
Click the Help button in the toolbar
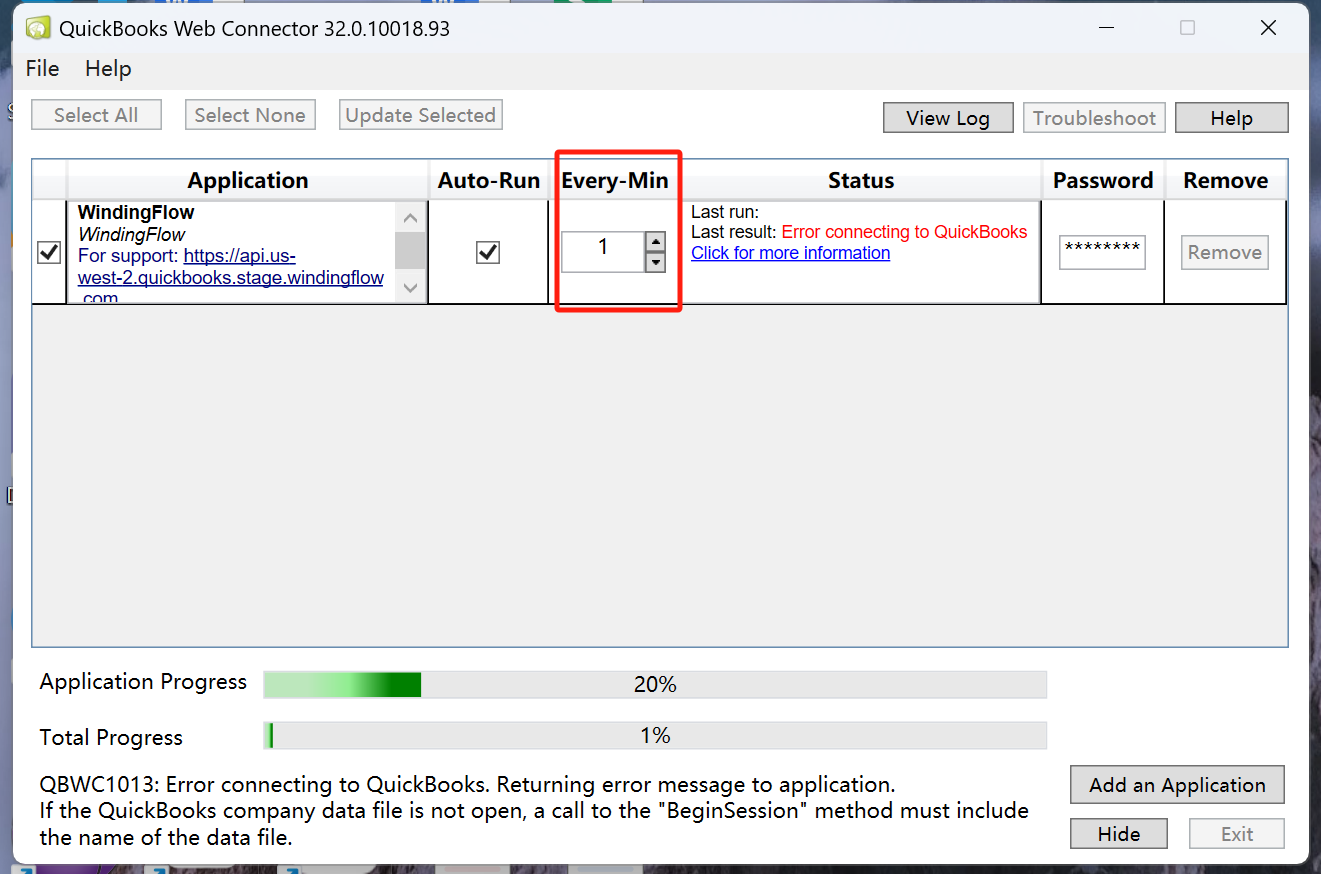pyautogui.click(x=1232, y=118)
